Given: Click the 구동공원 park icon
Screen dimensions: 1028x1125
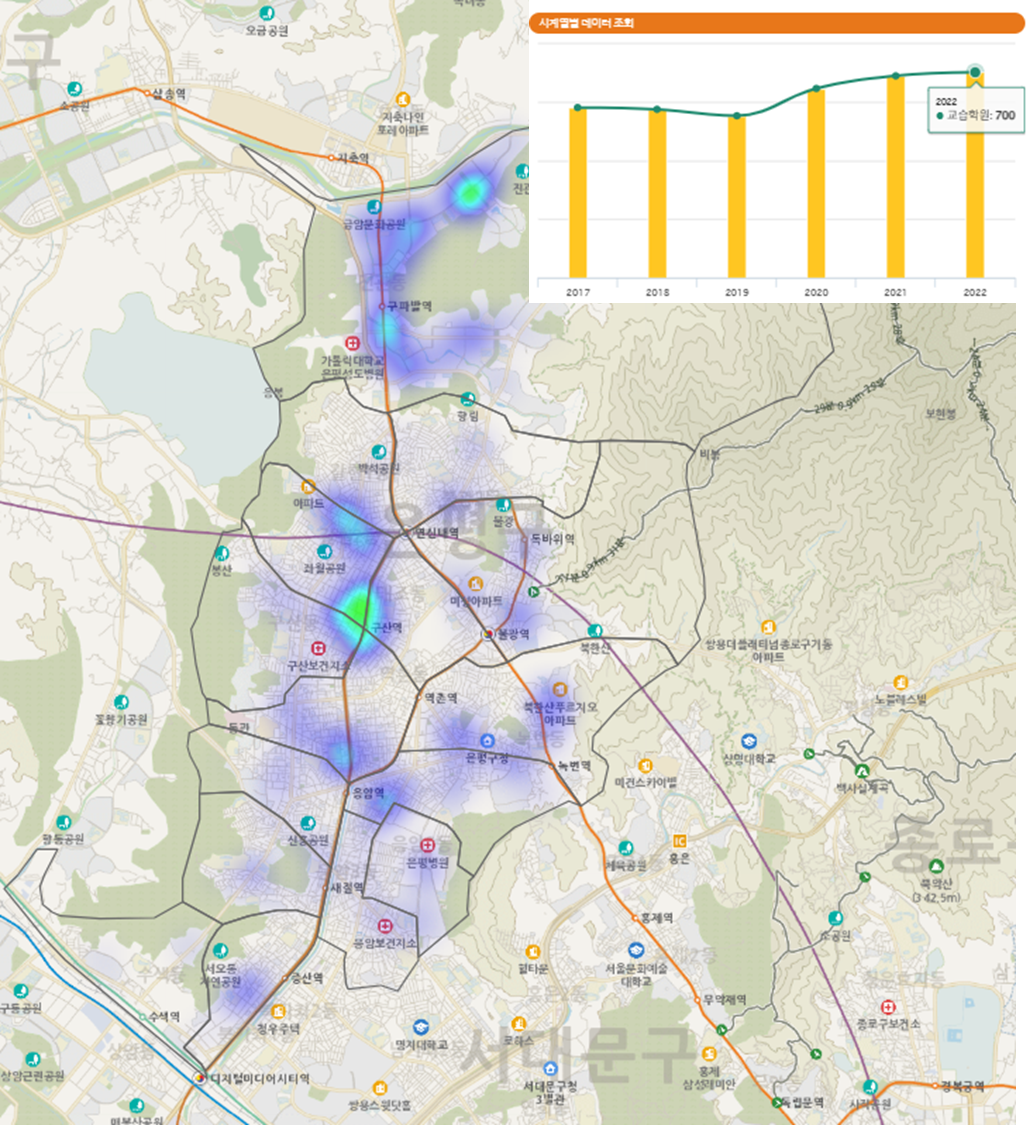Looking at the screenshot, I should (x=21, y=992).
